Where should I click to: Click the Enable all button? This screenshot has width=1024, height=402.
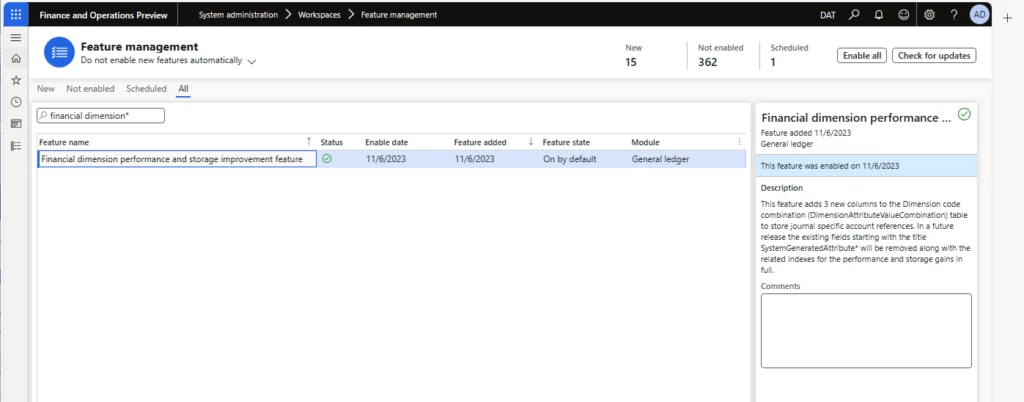tap(861, 56)
